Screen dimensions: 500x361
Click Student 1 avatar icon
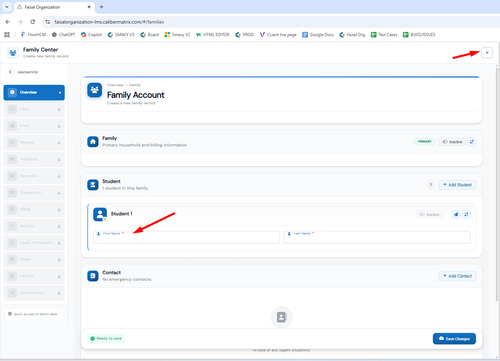(100, 214)
